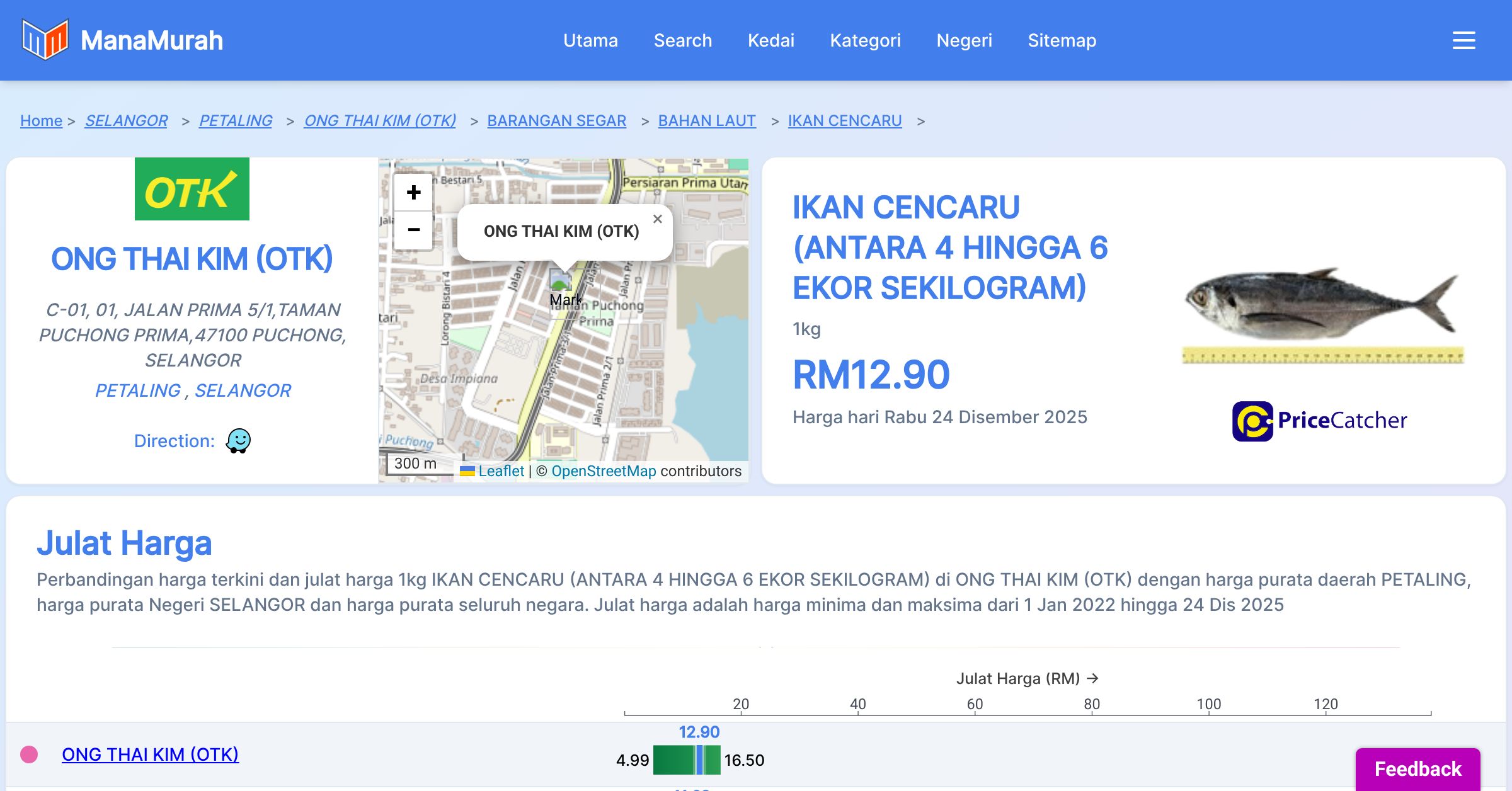Open ONG THAI KIM (OTK) link in price chart
The image size is (1512, 791).
(150, 754)
